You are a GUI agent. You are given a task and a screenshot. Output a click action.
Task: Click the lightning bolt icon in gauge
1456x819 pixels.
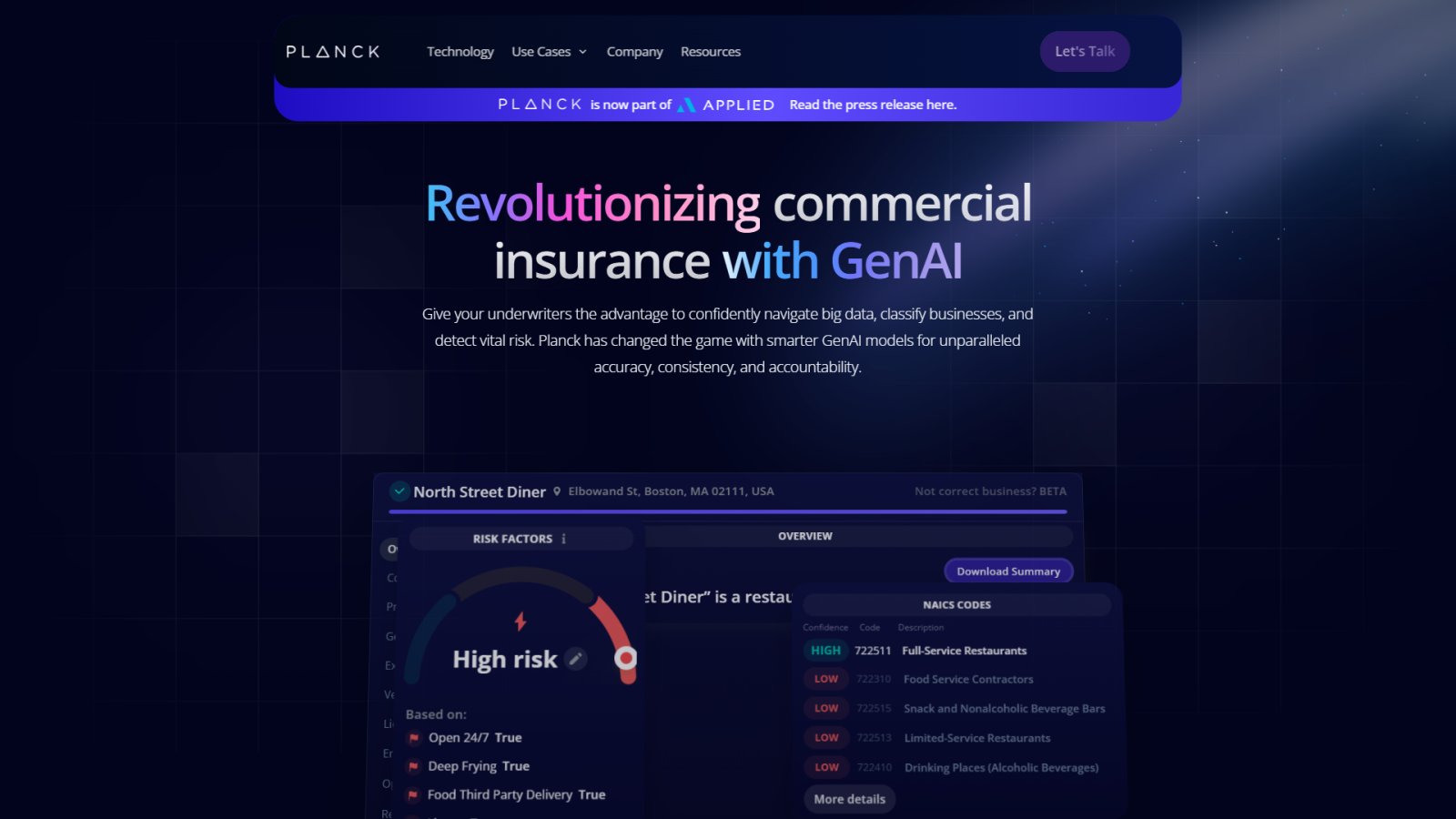tap(521, 622)
